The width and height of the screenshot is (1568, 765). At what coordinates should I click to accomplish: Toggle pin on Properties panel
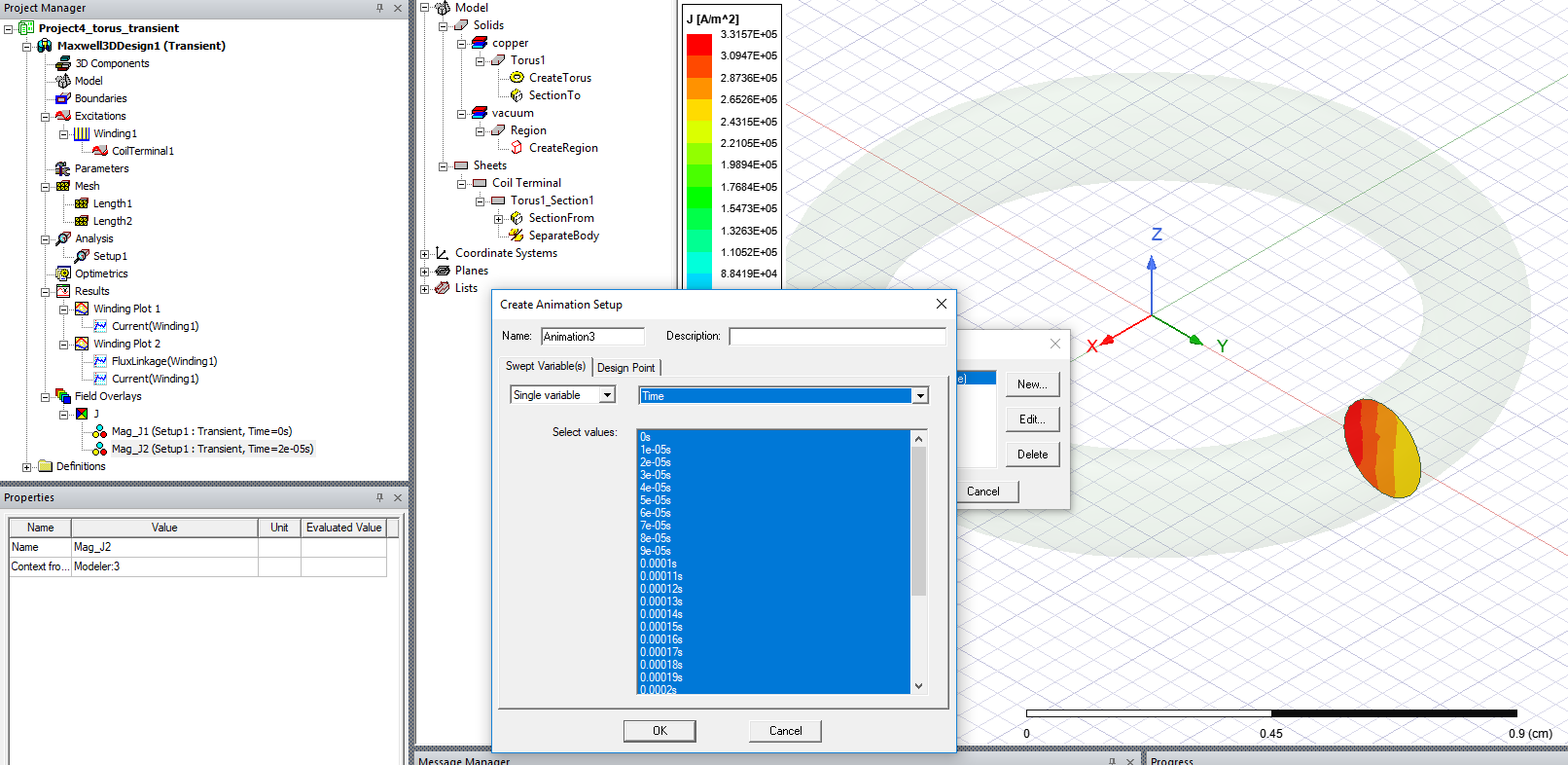point(379,497)
